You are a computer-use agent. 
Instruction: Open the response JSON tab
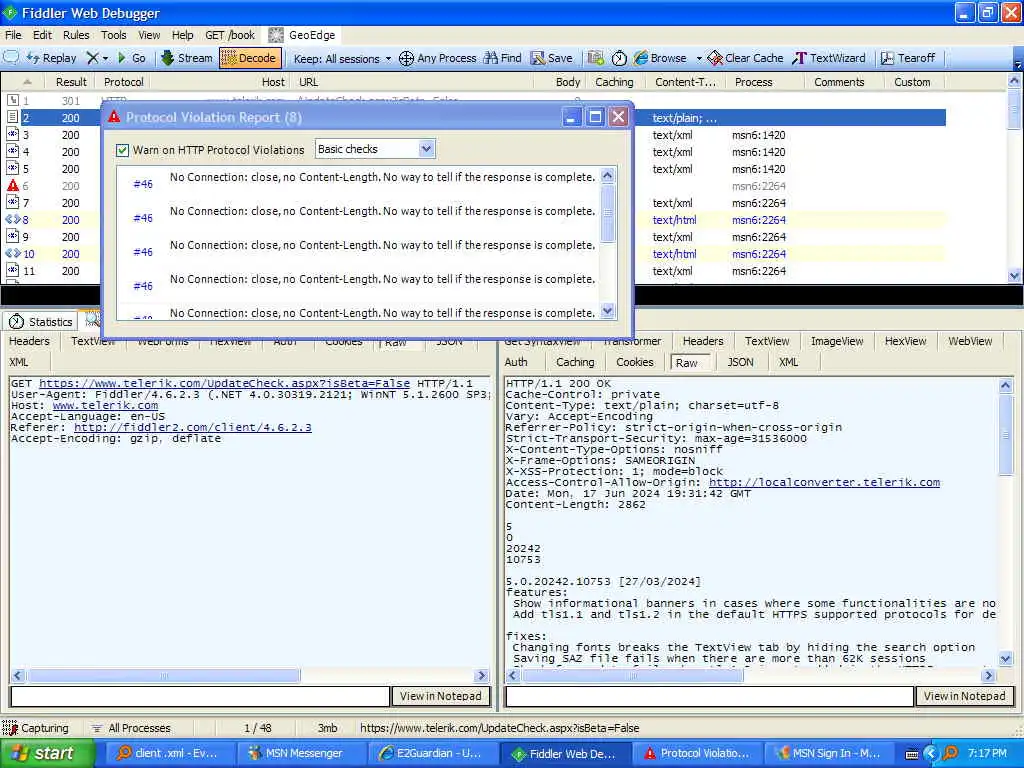[740, 362]
